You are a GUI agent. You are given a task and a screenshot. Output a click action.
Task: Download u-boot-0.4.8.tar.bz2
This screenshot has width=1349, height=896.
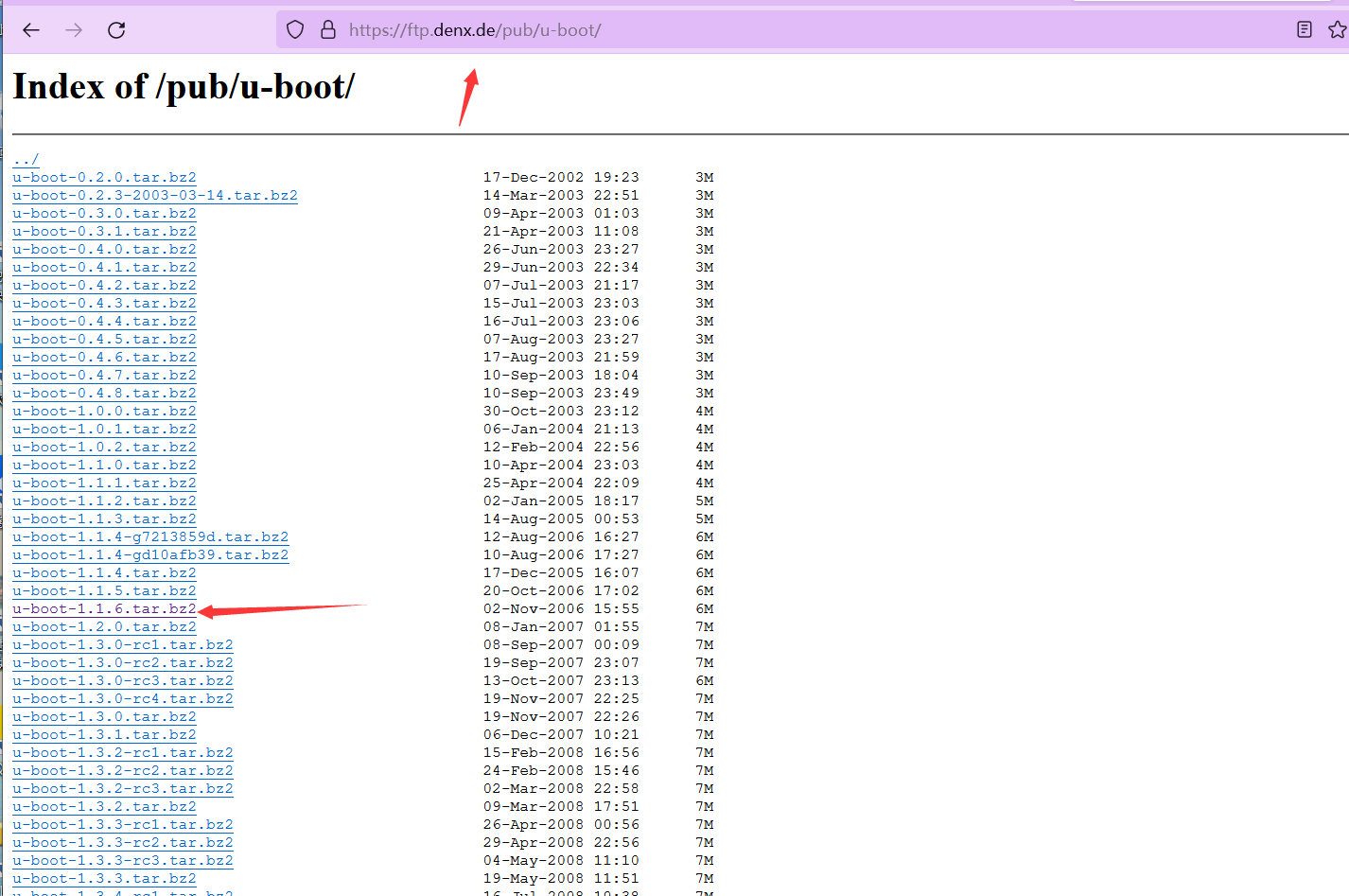[x=104, y=393]
